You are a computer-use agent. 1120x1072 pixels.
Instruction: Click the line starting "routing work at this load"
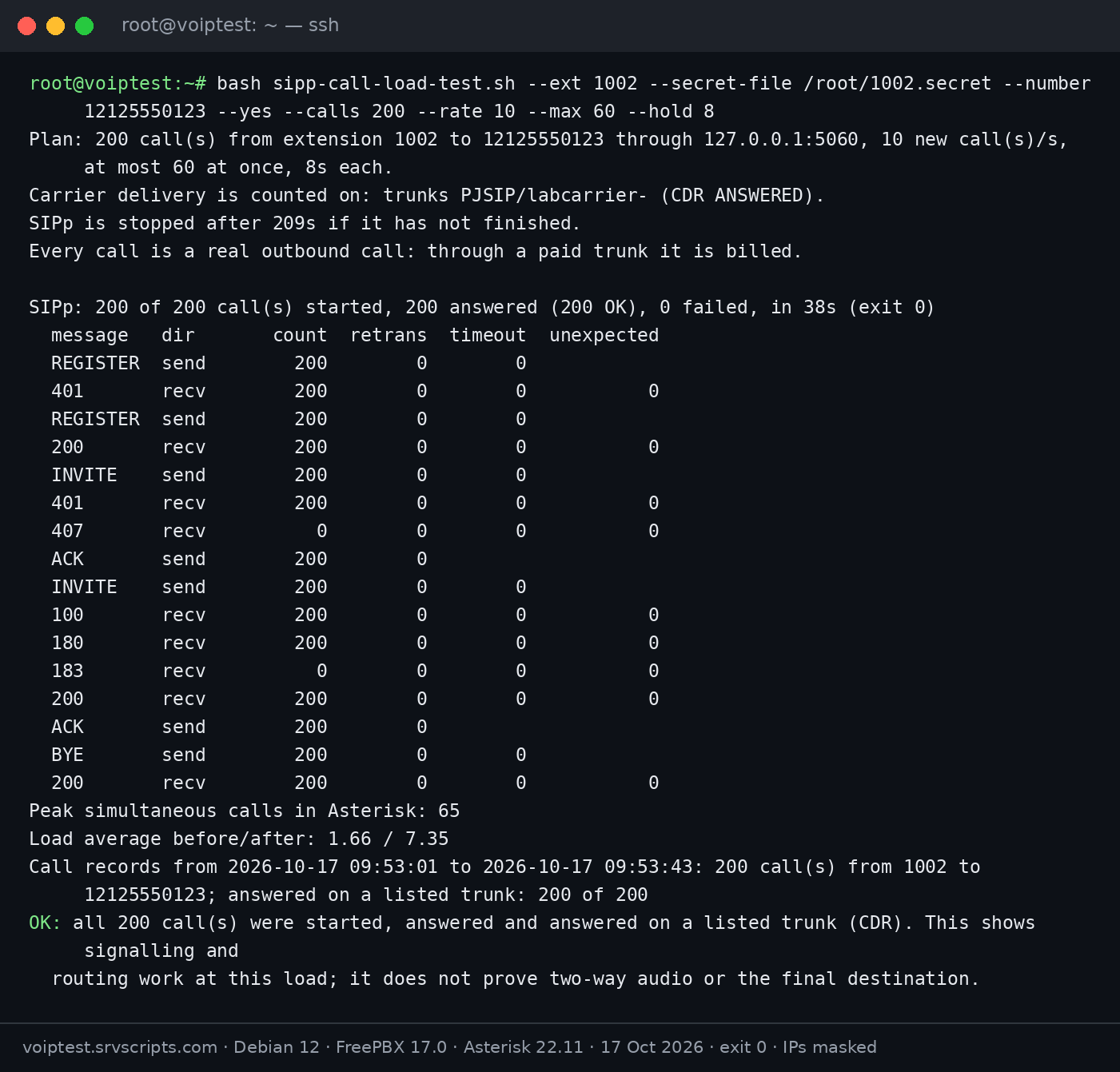(x=516, y=978)
